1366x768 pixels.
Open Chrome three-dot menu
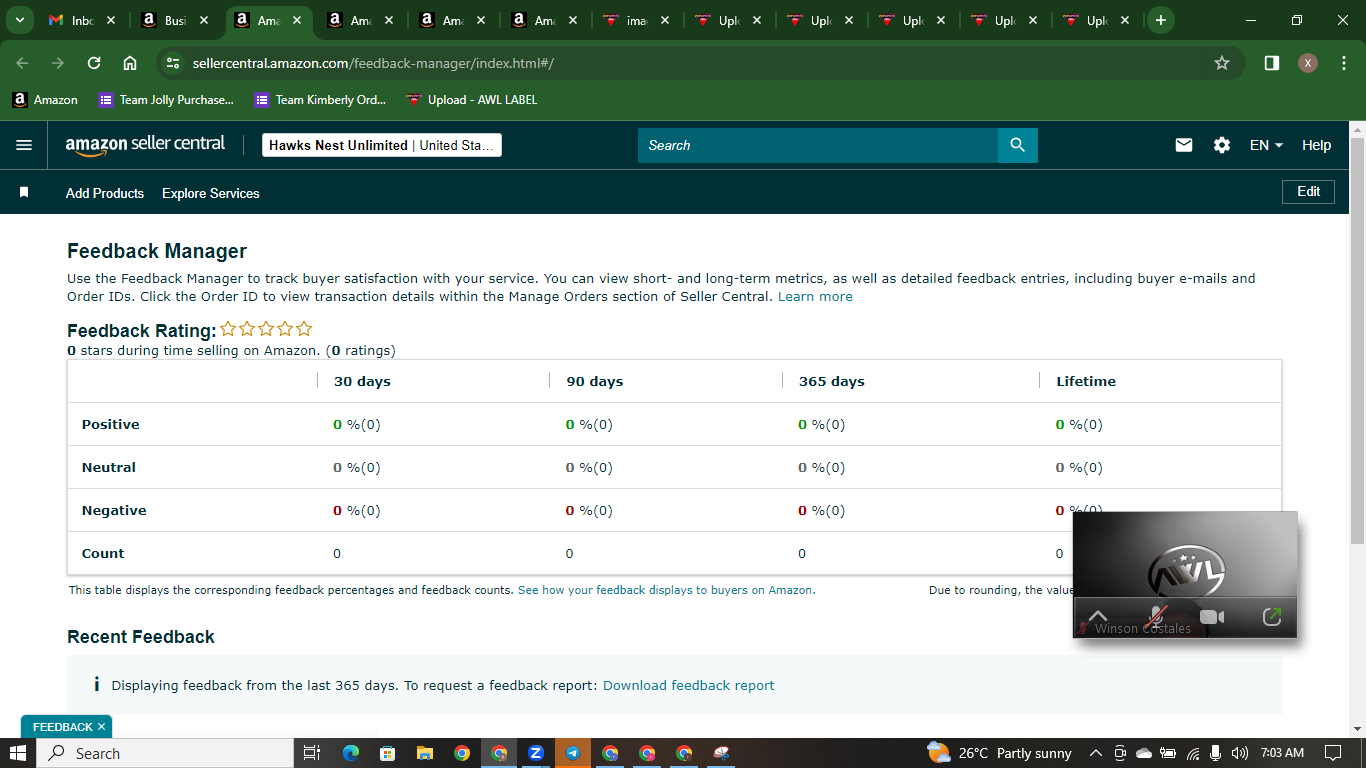[x=1342, y=63]
